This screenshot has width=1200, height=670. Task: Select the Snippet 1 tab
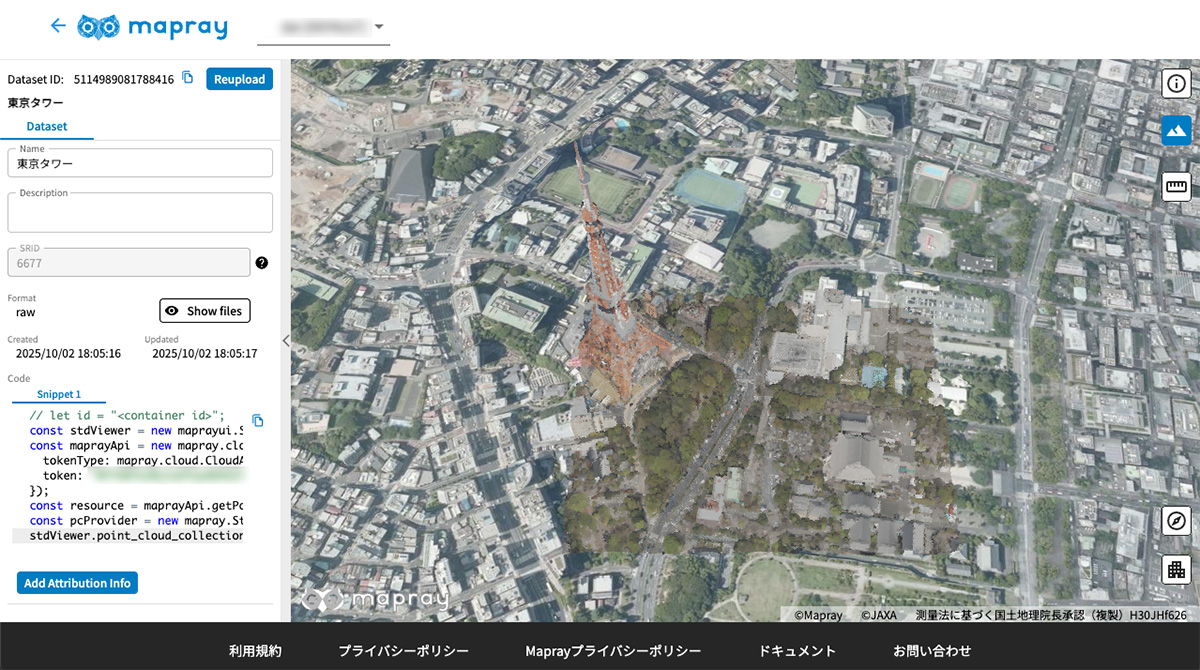tap(58, 395)
